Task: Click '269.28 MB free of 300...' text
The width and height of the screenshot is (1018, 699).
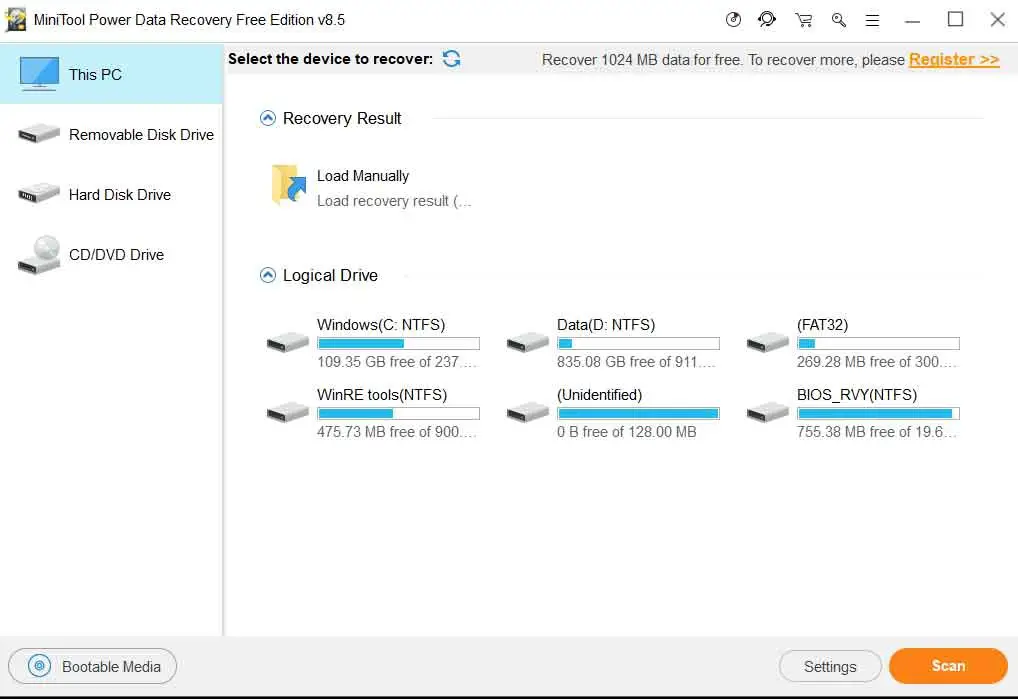Action: pos(877,362)
